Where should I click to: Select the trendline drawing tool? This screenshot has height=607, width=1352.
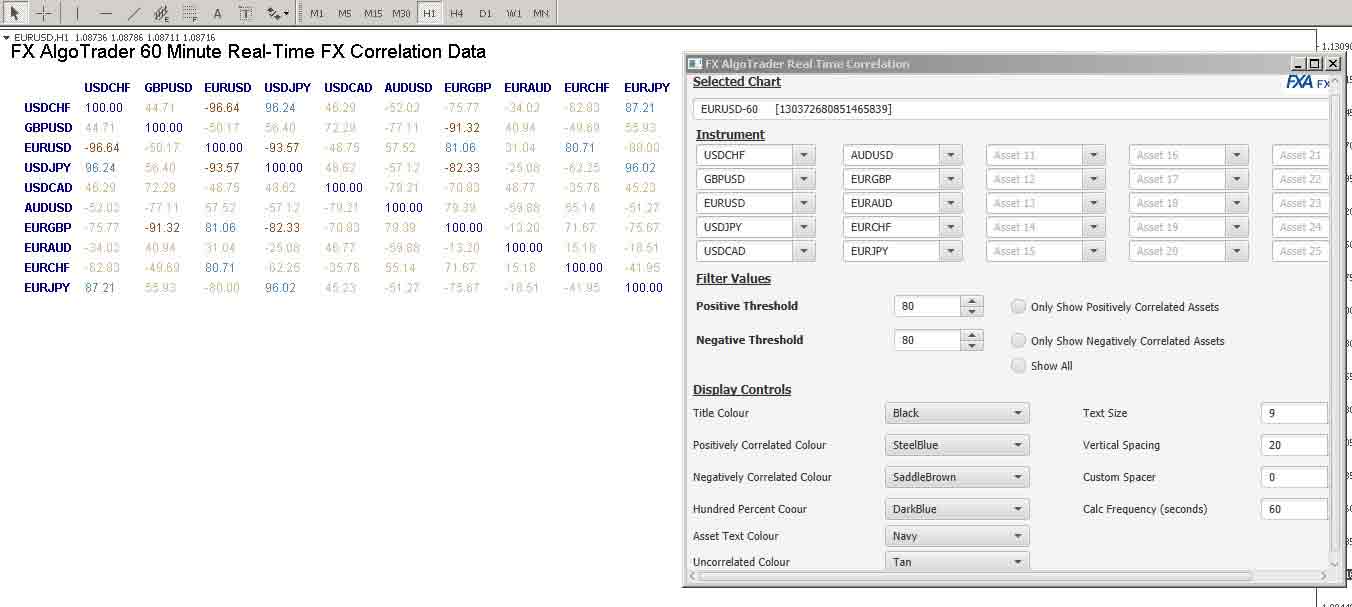point(134,13)
